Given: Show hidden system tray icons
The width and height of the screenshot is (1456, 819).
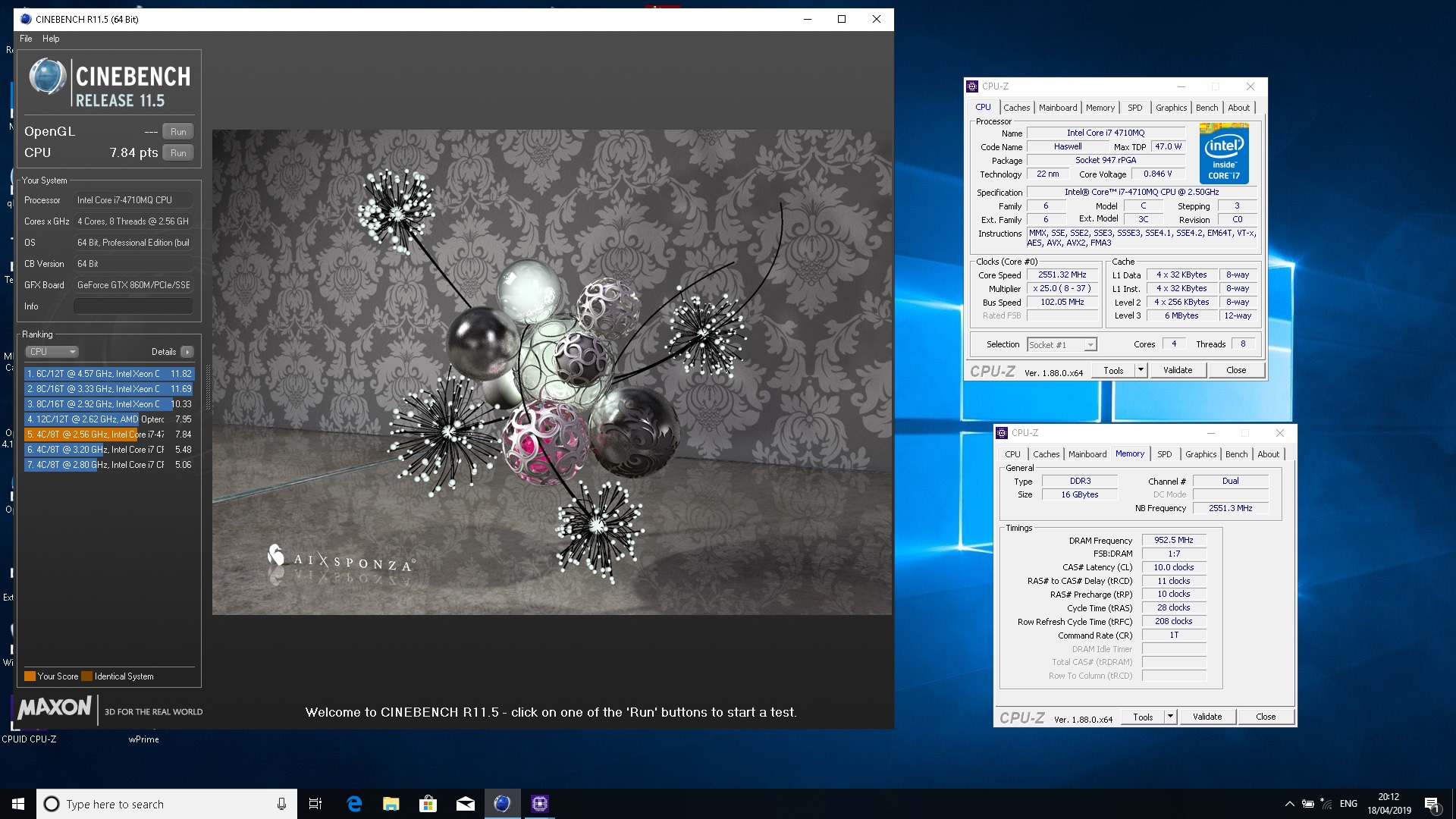Looking at the screenshot, I should click(x=1289, y=804).
